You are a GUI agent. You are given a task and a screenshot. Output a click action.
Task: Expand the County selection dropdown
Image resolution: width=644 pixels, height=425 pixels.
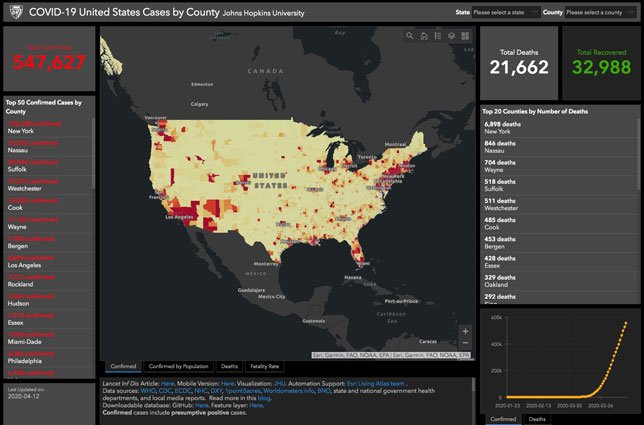[601, 12]
